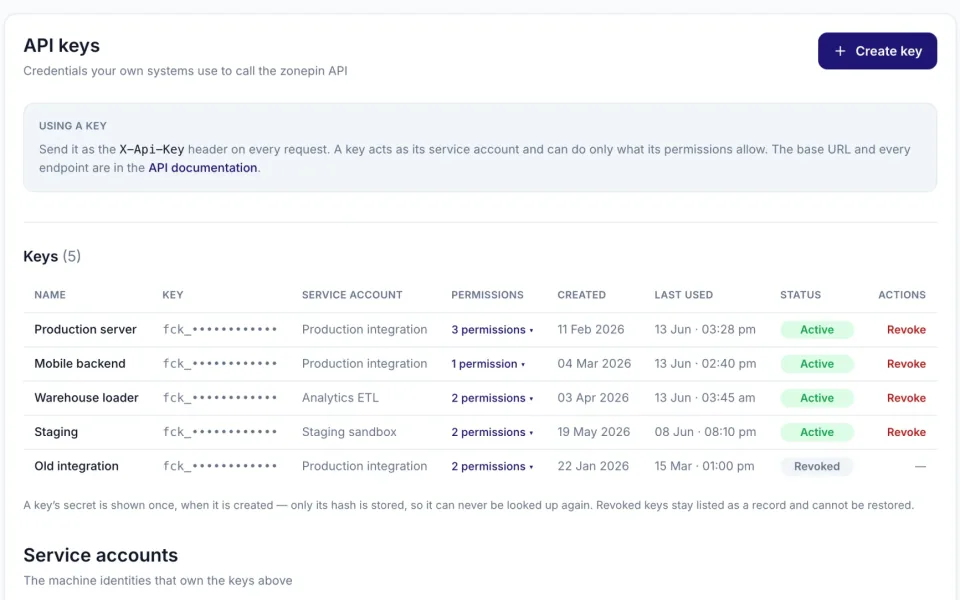Click the created date 03 Apr 2026

(593, 398)
